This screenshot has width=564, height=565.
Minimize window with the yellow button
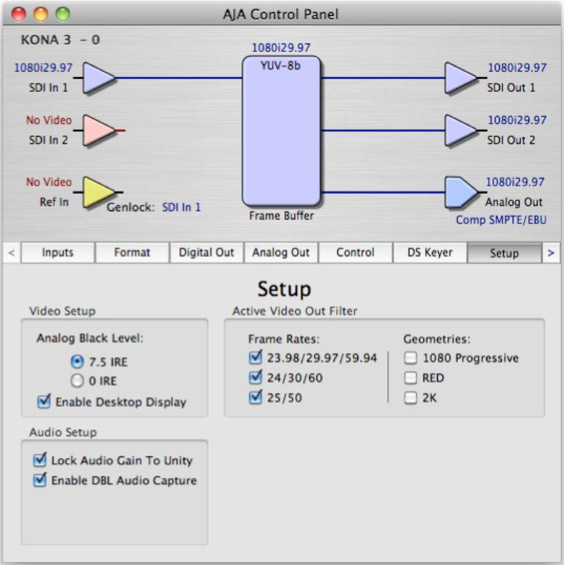(x=41, y=14)
